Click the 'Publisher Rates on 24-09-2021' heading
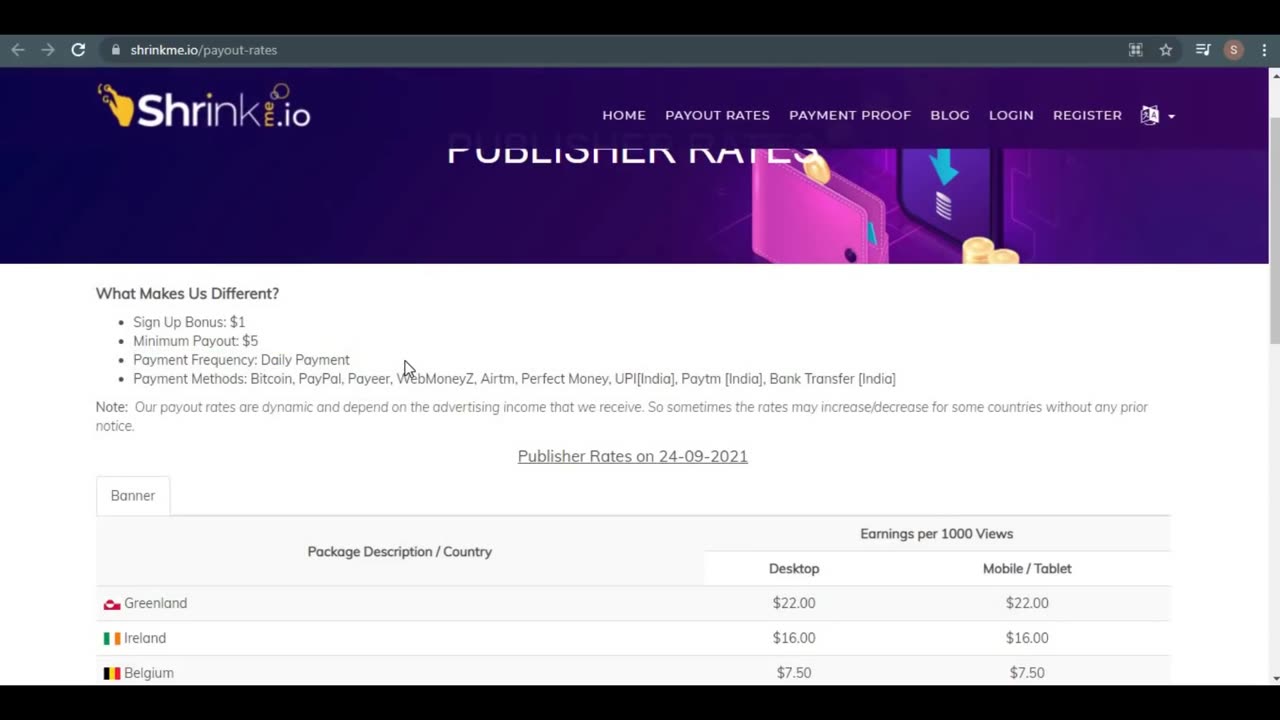Screen dimensions: 1280x720 coord(633,456)
